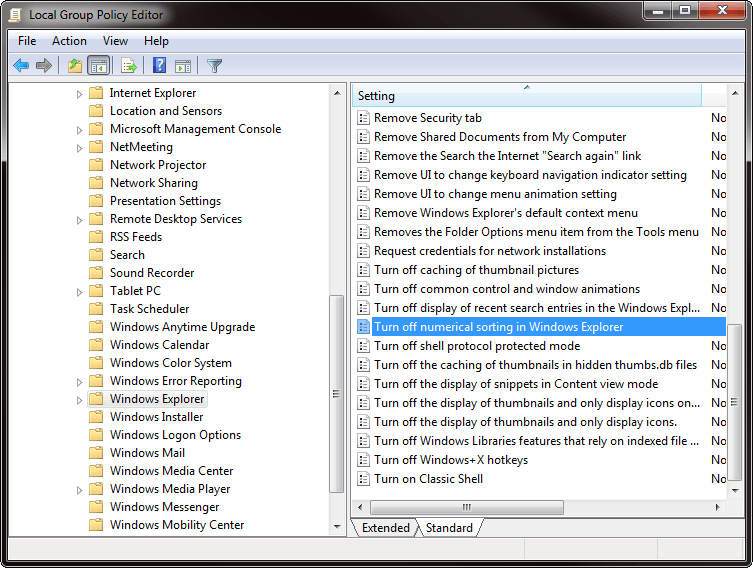Click the Filter funnel toolbar icon
Viewport: 753px width, 568px height.
214,65
